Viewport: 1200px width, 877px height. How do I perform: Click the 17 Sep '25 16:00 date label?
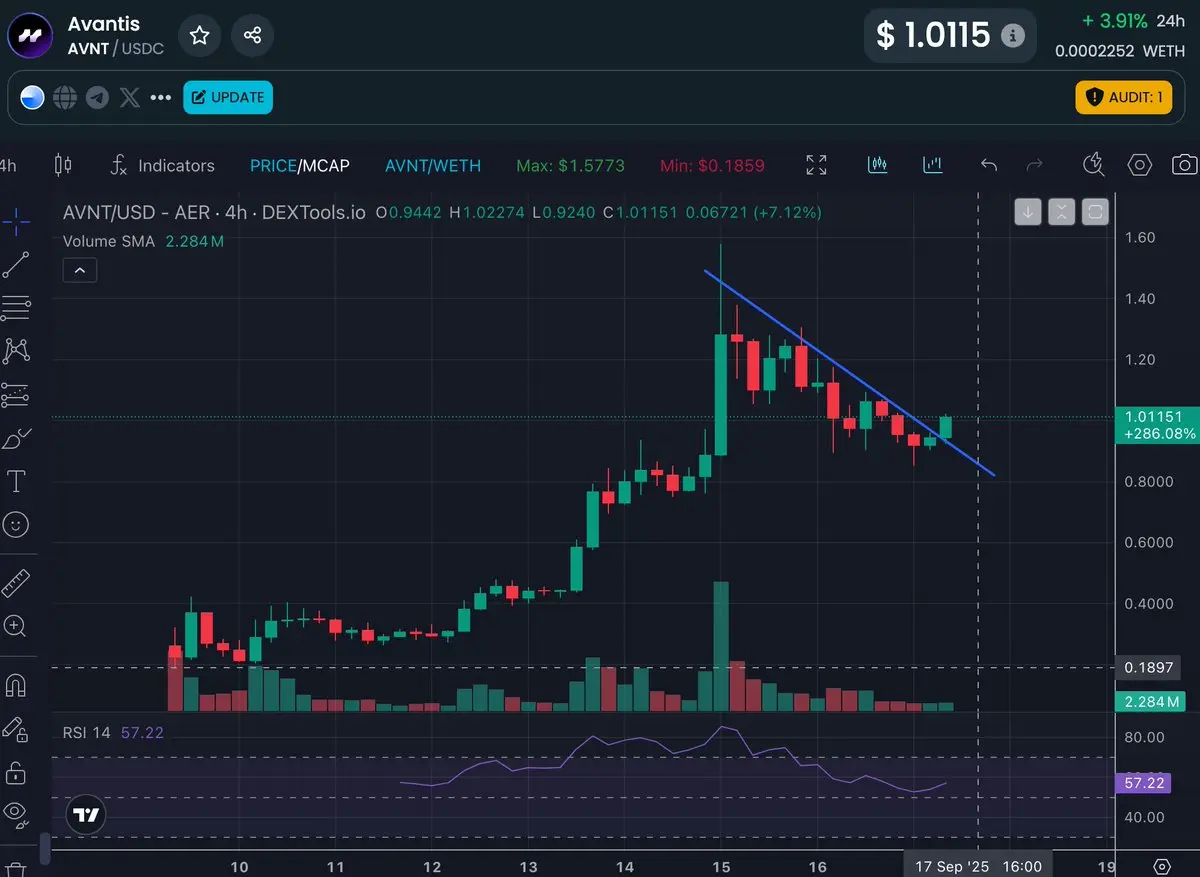pos(978,866)
